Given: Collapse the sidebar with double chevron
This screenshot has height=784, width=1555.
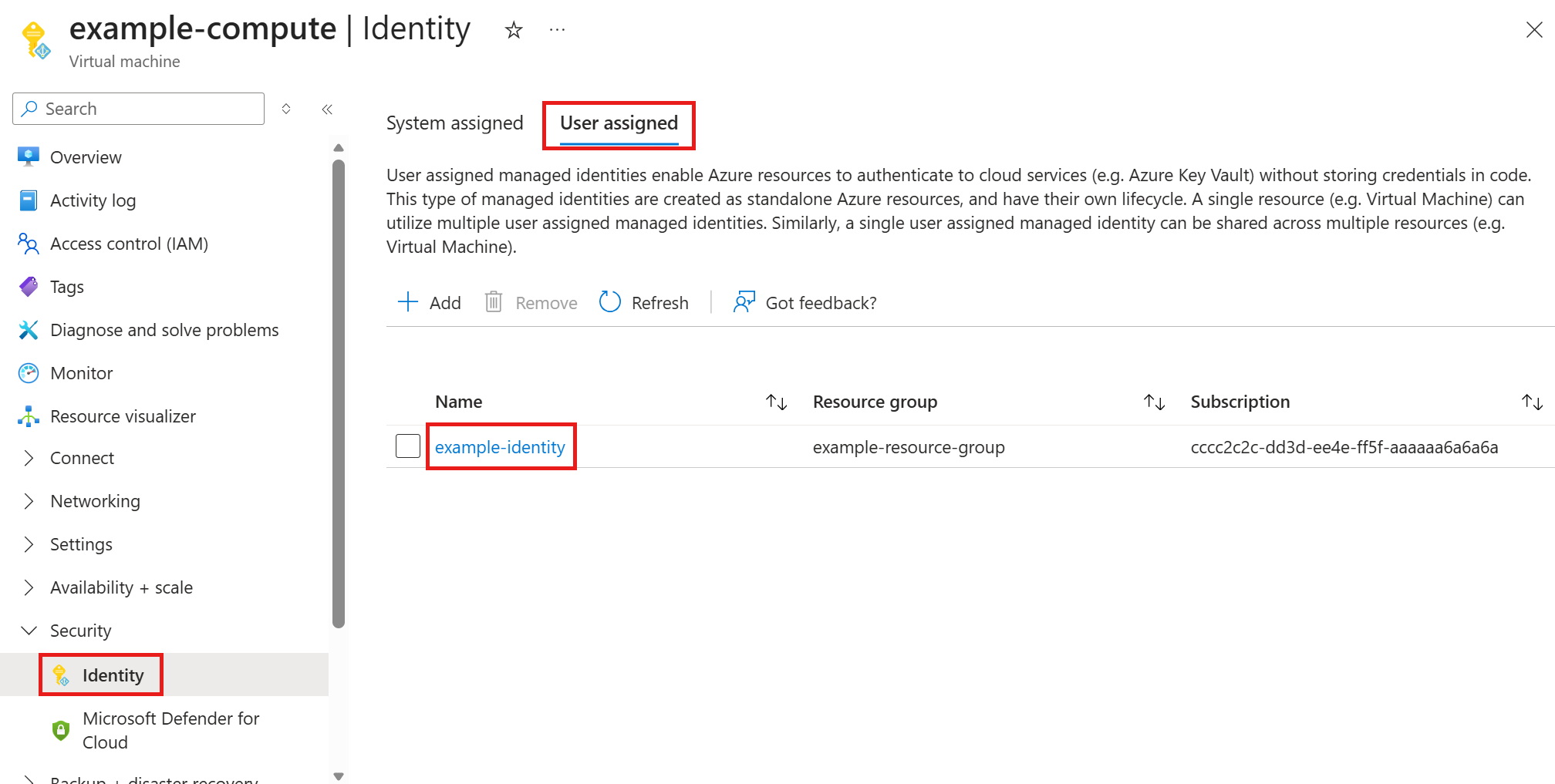Looking at the screenshot, I should point(326,109).
